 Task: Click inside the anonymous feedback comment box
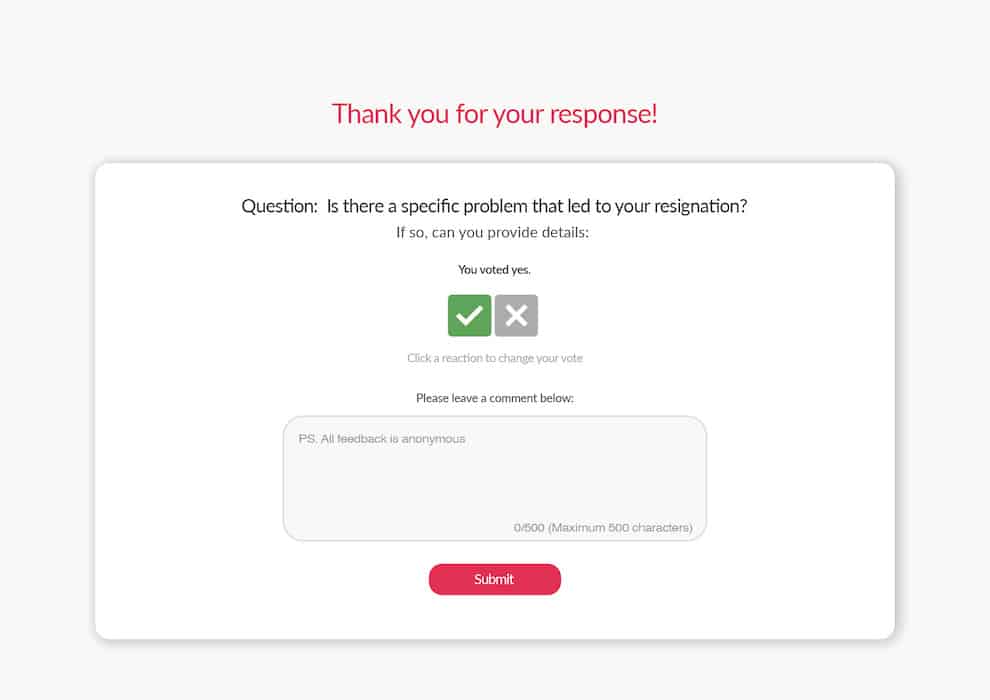pos(494,478)
